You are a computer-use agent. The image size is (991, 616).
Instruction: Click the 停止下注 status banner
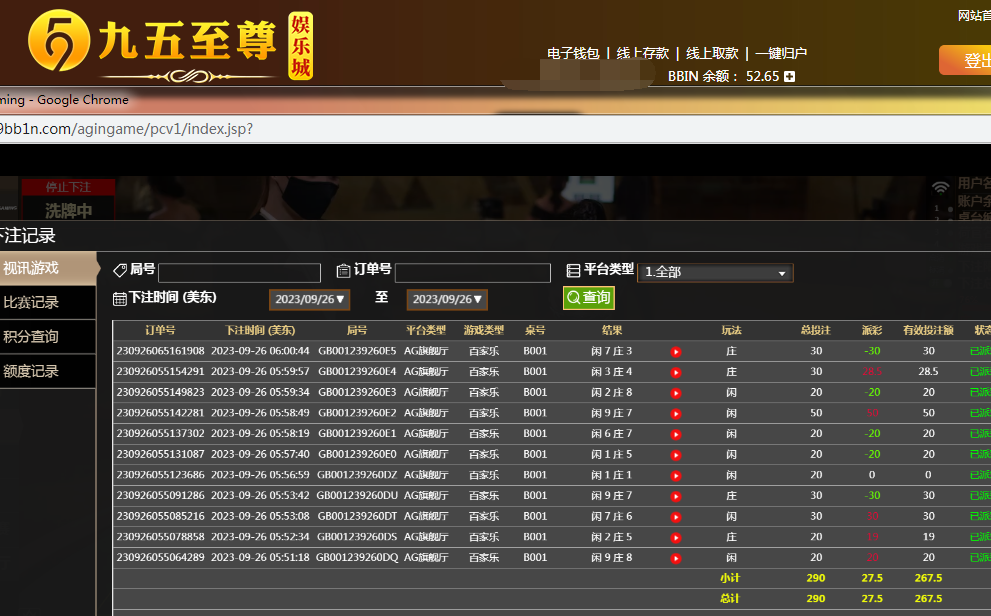68,187
